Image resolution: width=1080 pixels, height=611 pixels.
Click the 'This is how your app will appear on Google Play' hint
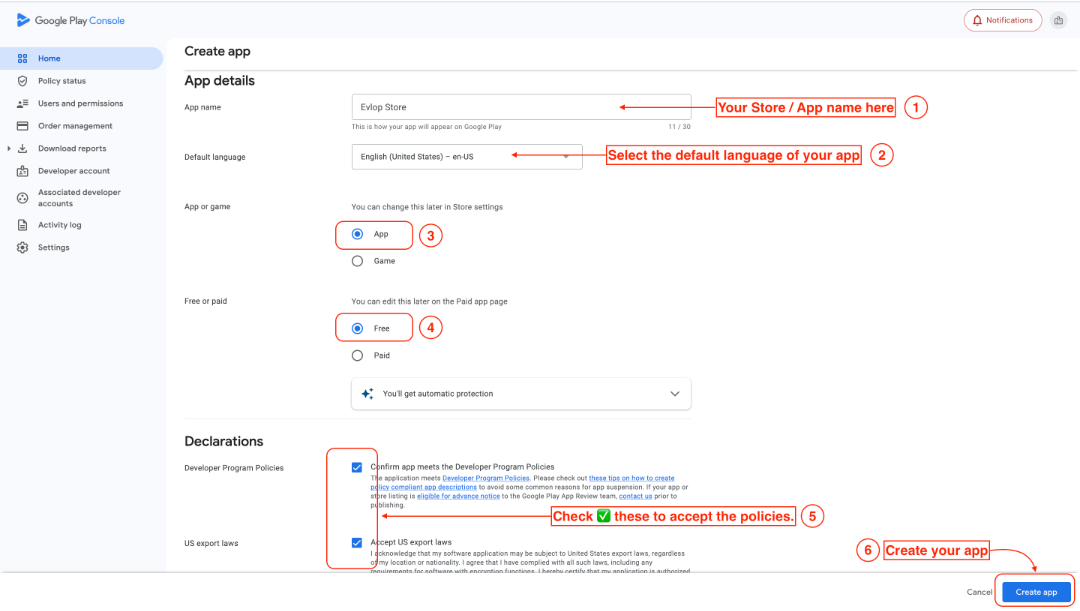pos(426,127)
